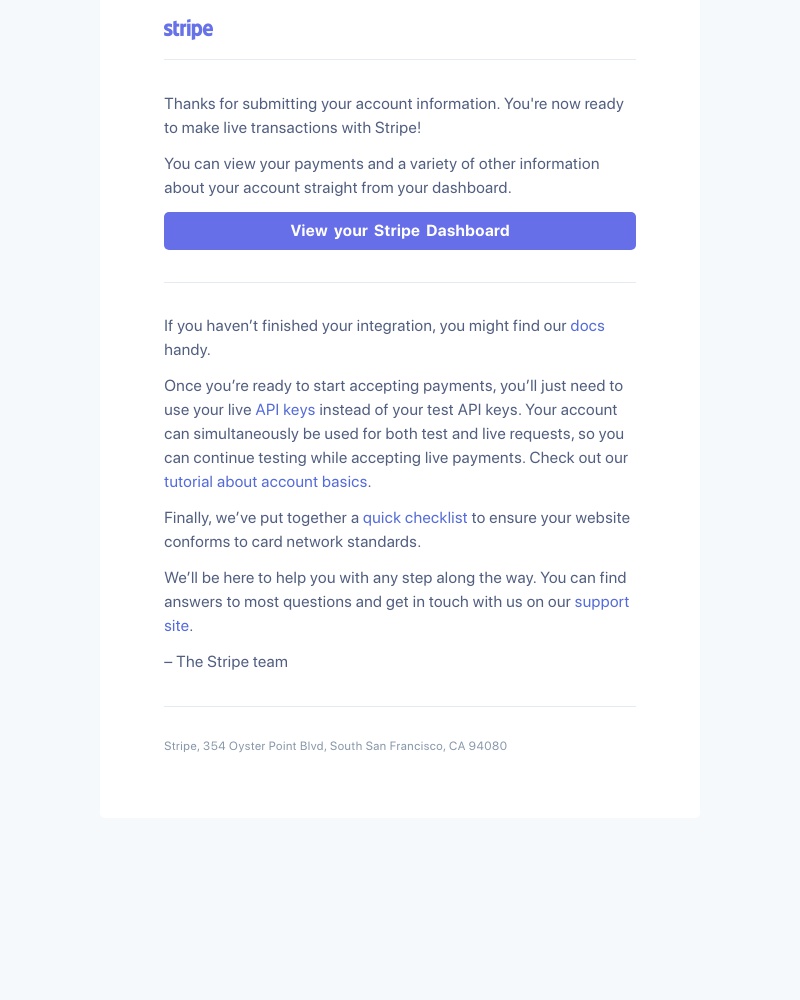Click the paragraph about getting help along the way
800x1000 pixels.
click(396, 601)
